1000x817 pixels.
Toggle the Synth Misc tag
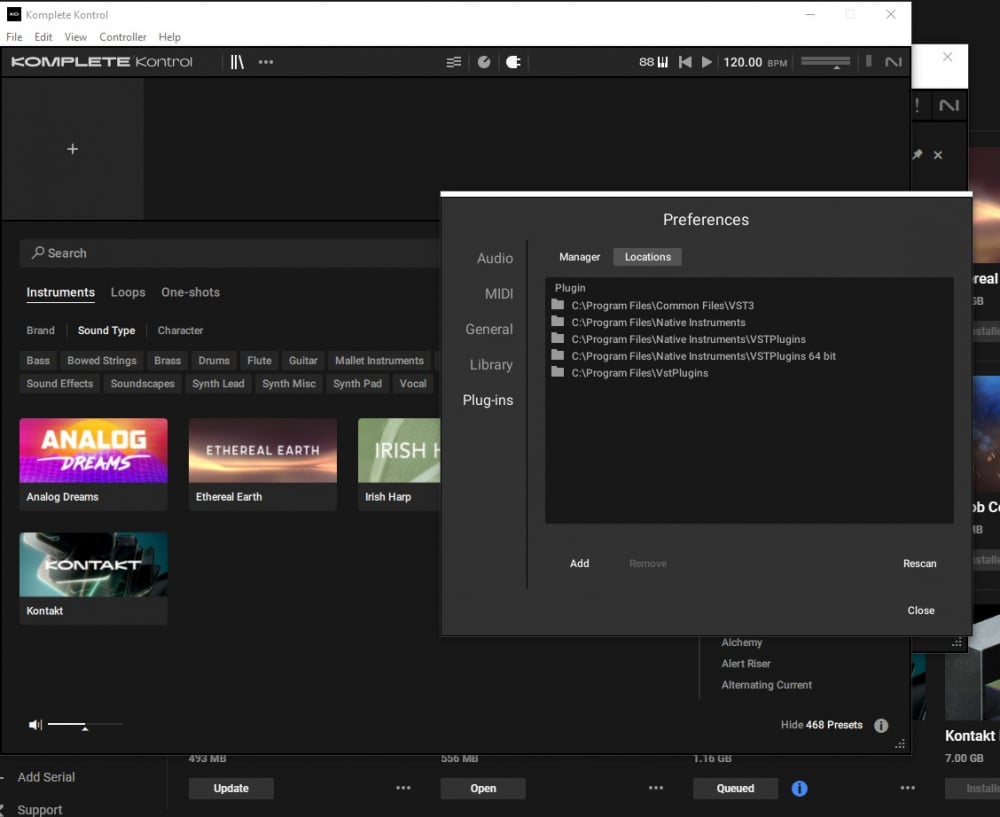tap(289, 383)
